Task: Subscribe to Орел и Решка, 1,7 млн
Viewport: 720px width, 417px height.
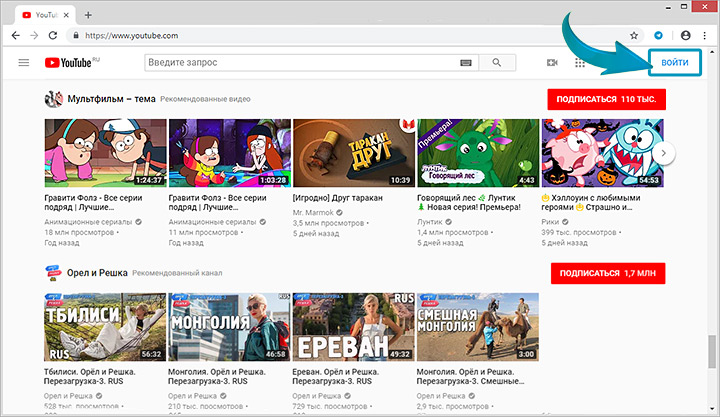Action: (608, 273)
